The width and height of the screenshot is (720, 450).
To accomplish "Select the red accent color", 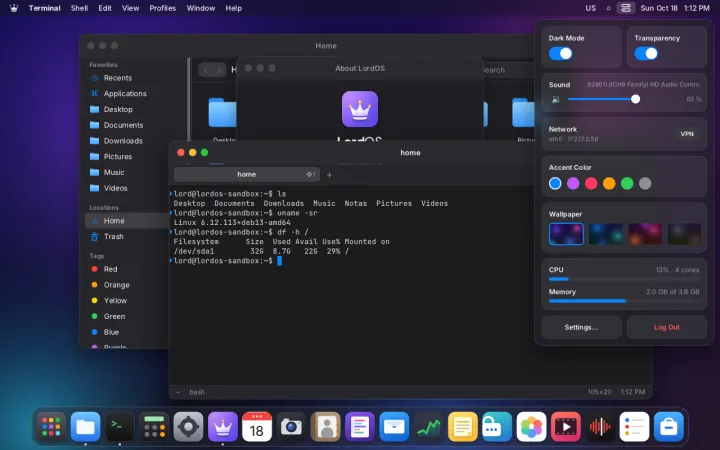I will coord(591,184).
